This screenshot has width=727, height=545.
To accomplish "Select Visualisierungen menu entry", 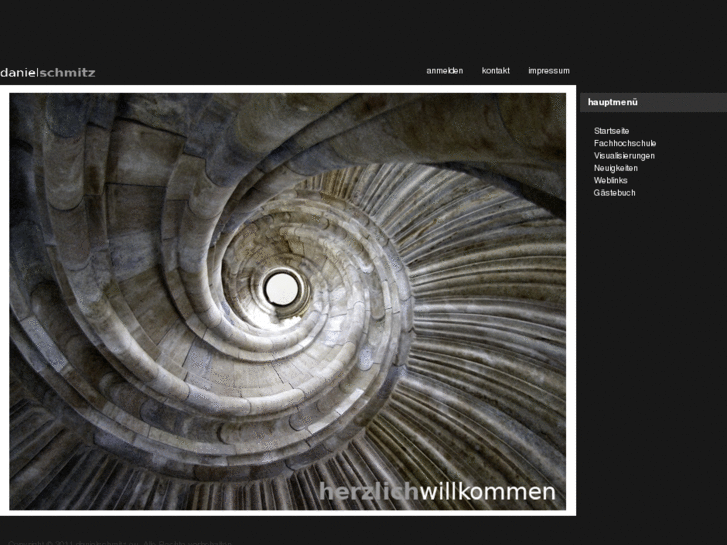I will point(624,156).
